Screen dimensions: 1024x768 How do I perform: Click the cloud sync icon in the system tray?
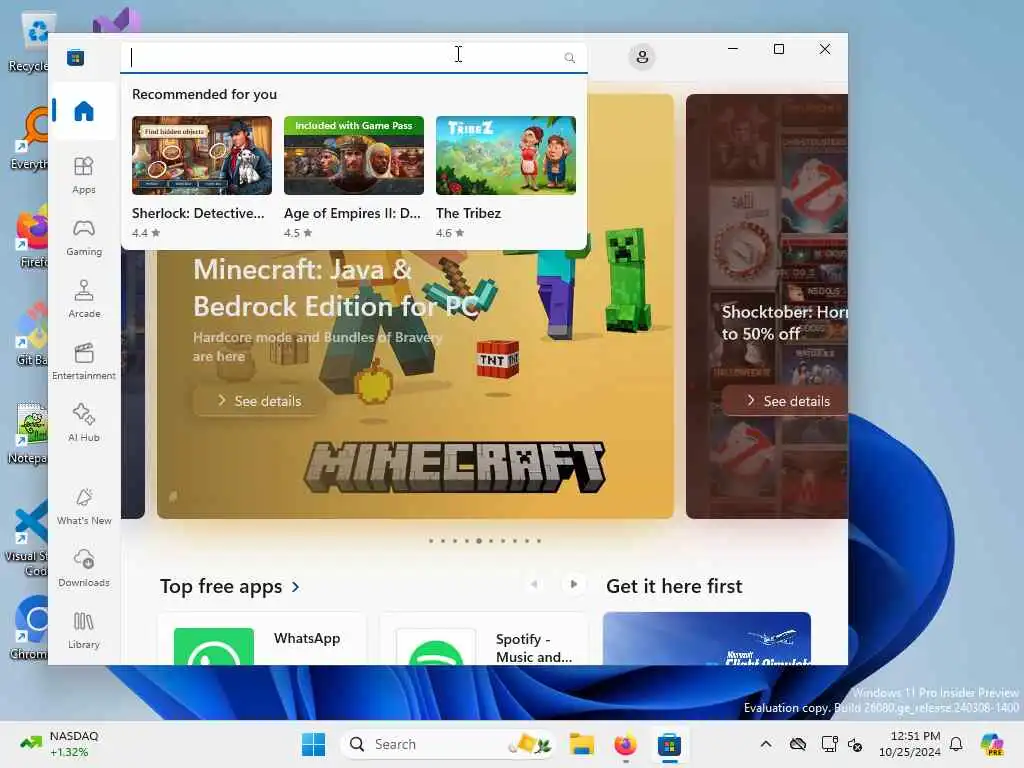798,744
